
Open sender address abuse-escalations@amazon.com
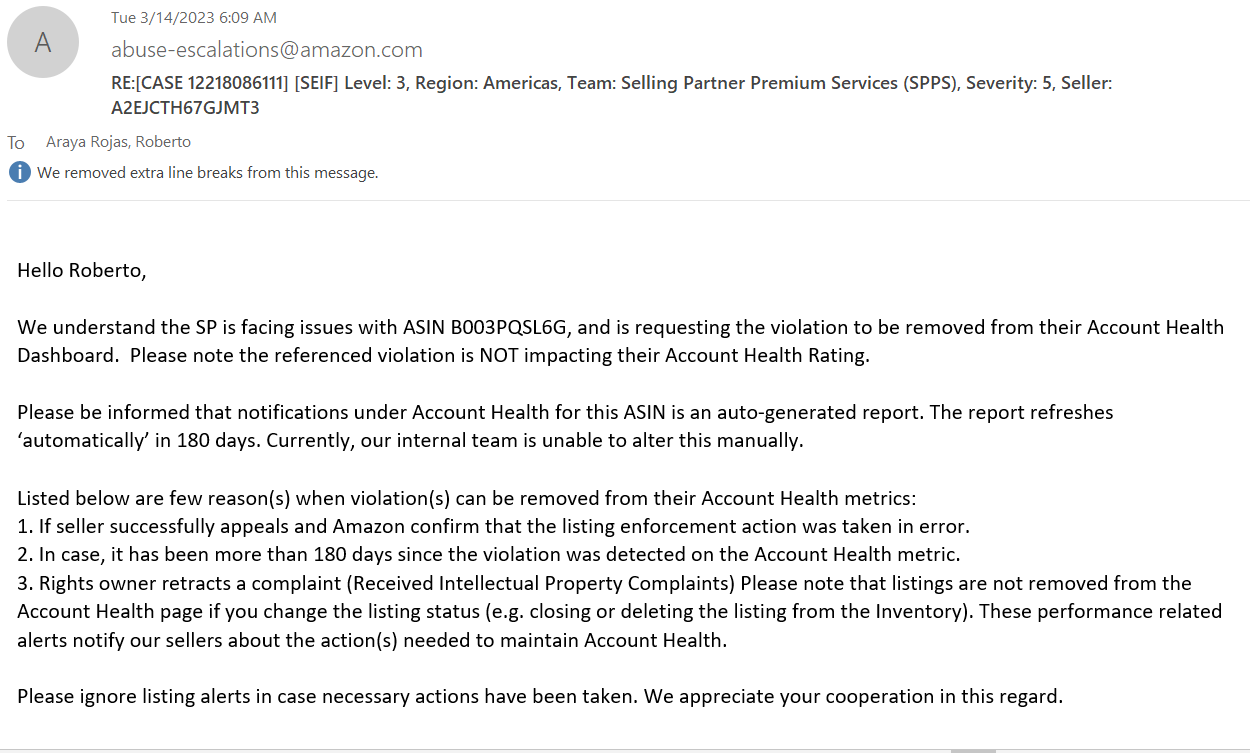coord(267,50)
